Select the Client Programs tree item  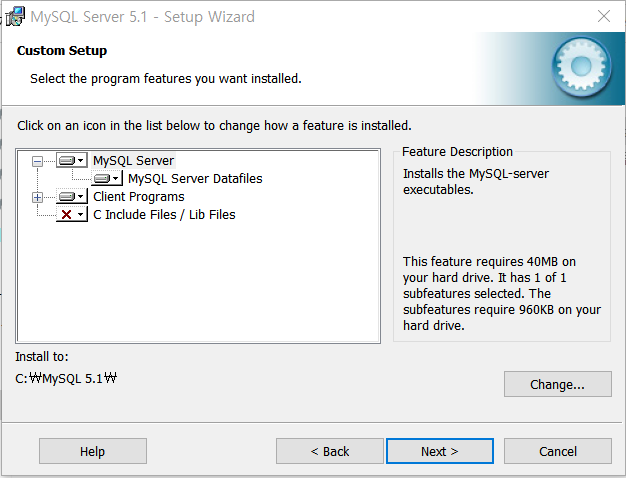point(139,196)
